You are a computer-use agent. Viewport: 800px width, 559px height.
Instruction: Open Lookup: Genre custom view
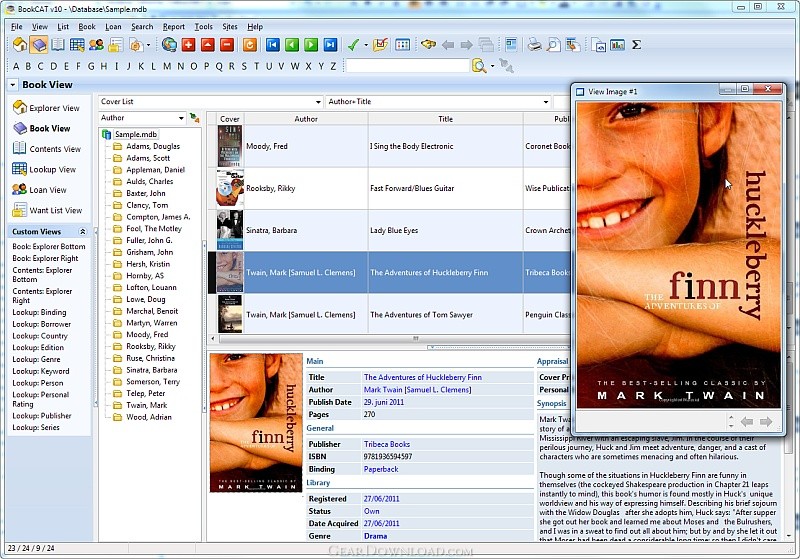(x=36, y=359)
